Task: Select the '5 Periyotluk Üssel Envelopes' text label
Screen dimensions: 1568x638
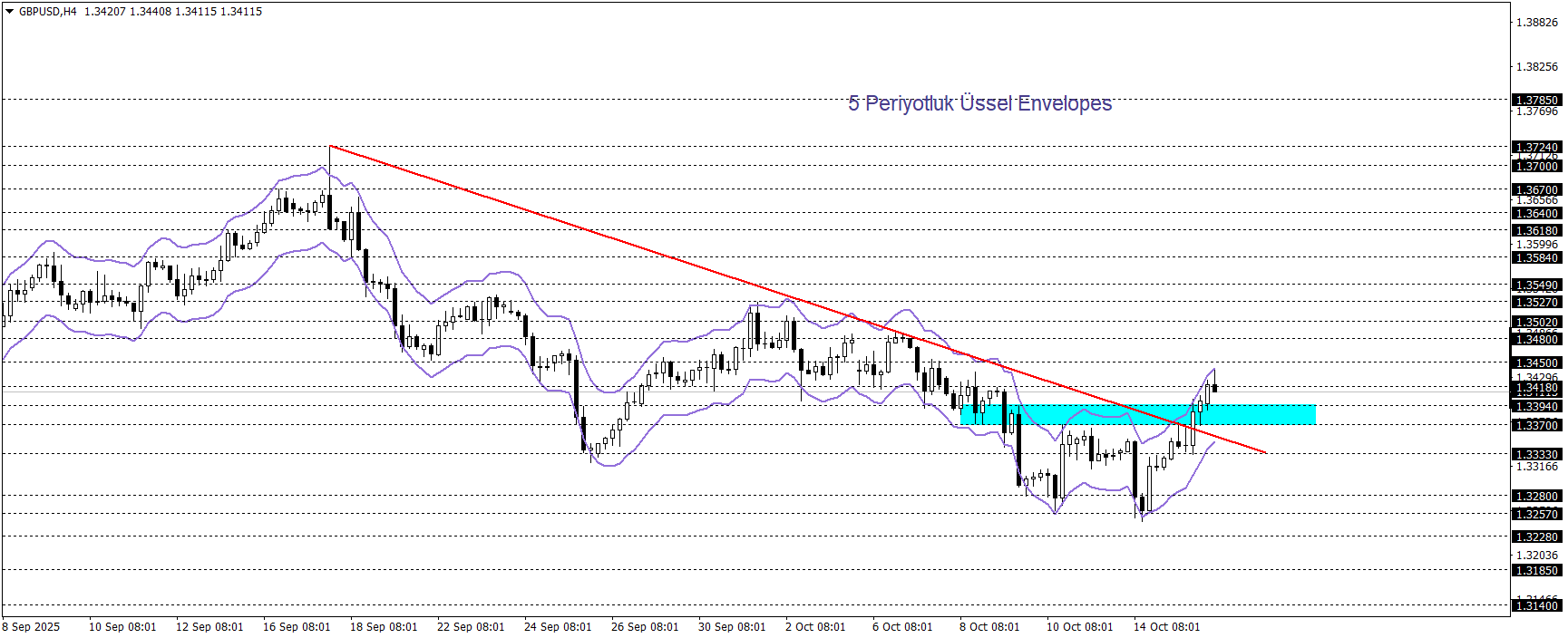Action: (979, 103)
